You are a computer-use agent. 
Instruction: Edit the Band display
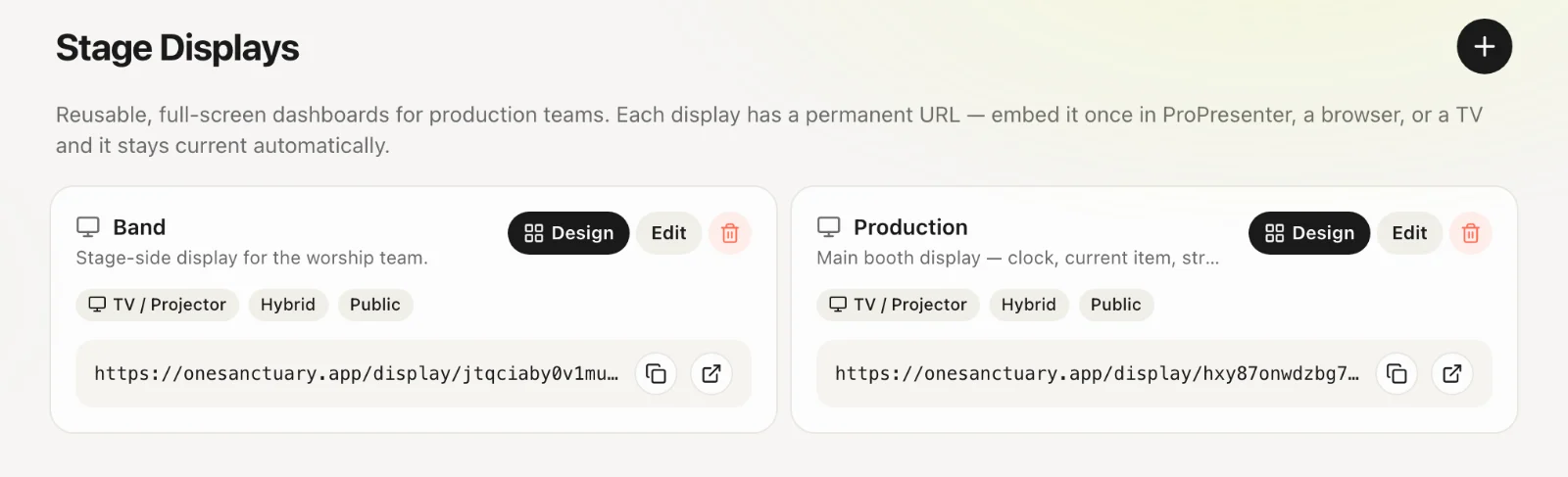click(668, 233)
